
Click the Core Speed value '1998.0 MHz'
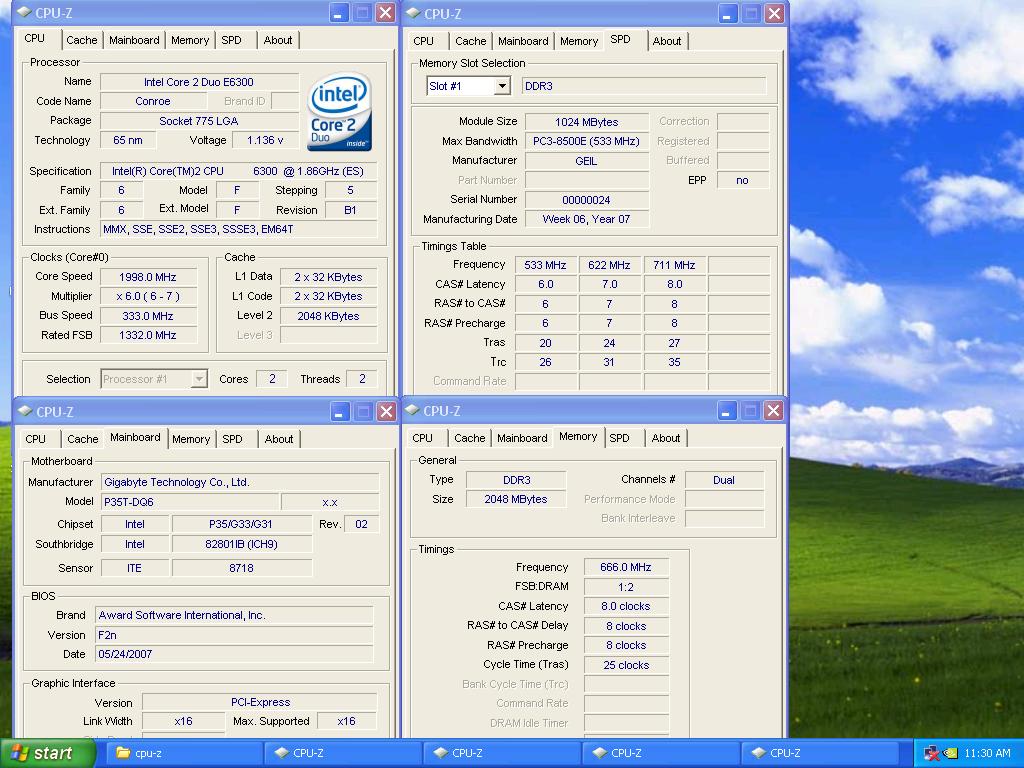pos(148,277)
